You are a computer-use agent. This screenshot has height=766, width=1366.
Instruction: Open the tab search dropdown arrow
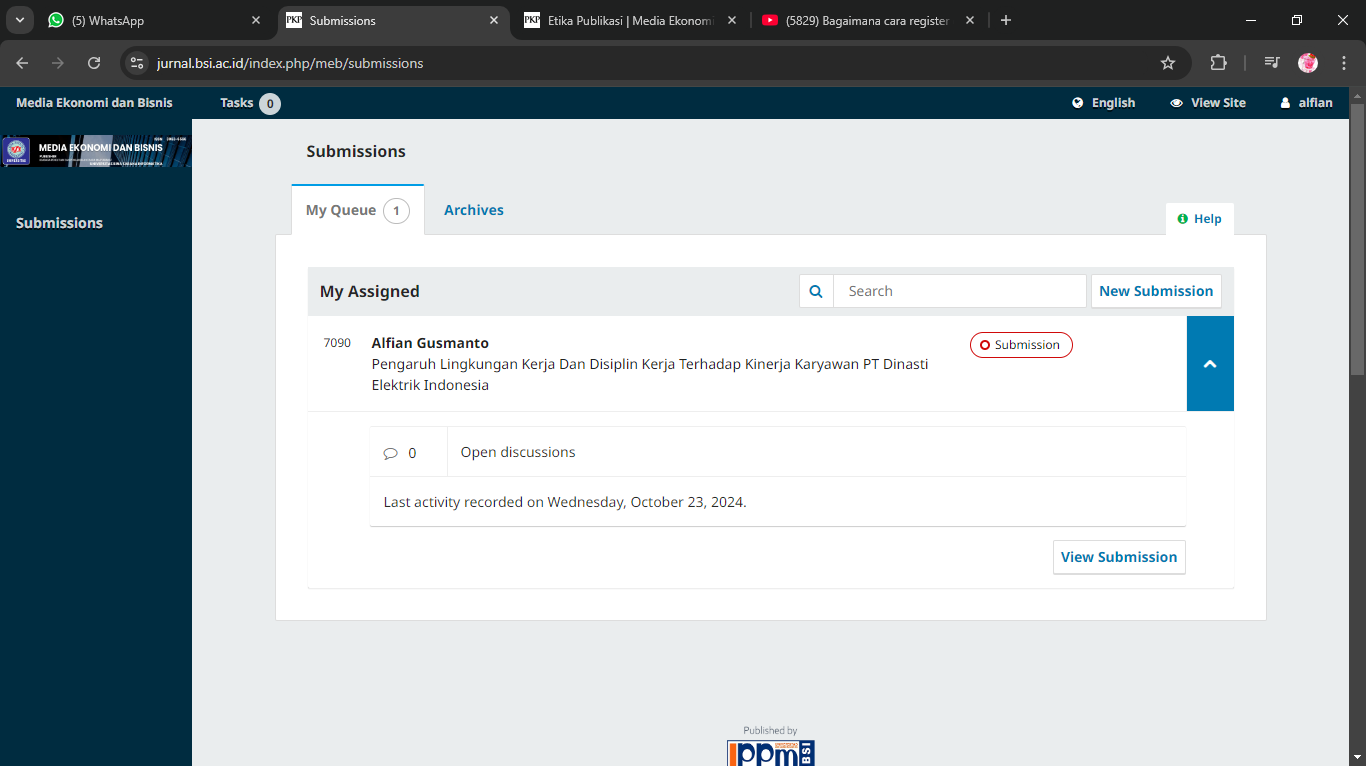(19, 20)
